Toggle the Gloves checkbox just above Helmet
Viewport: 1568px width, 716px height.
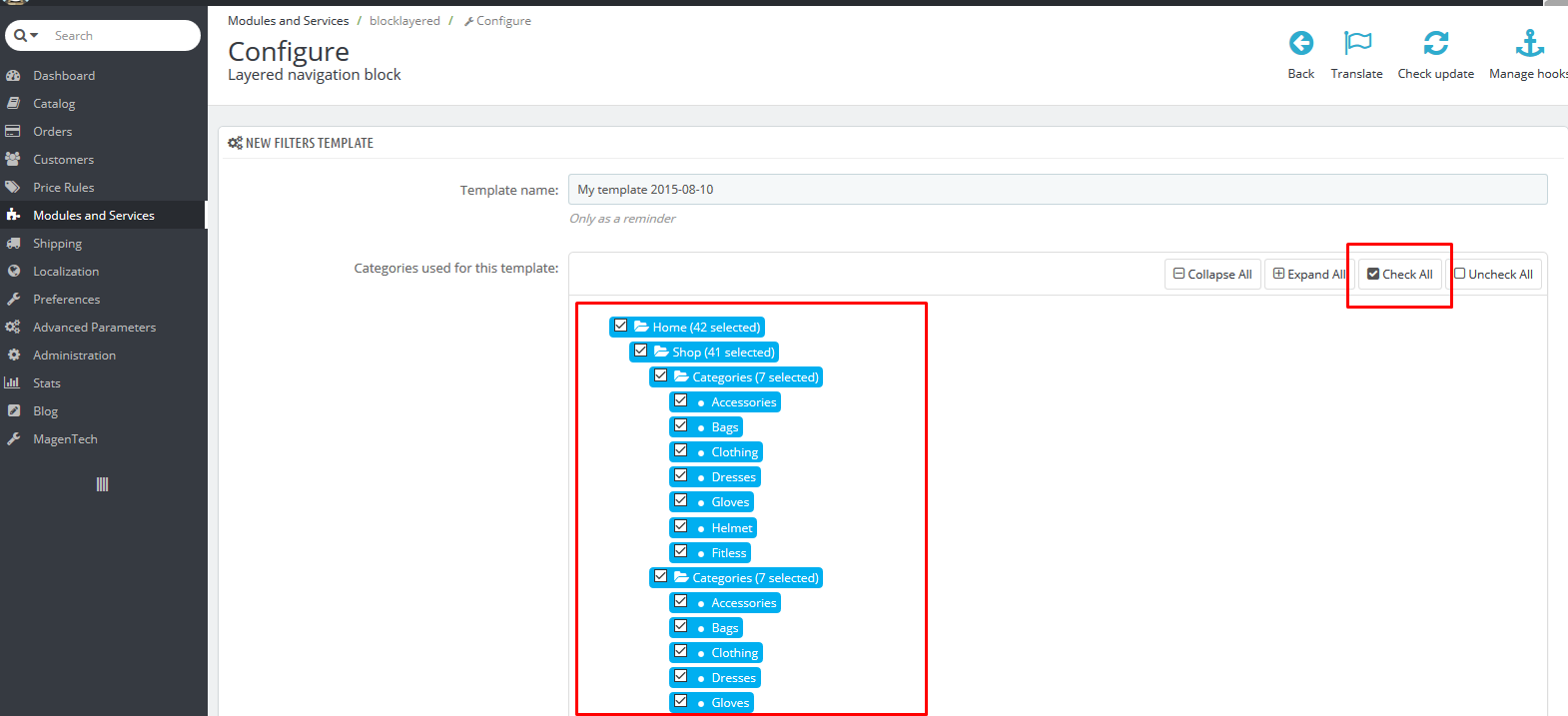681,500
